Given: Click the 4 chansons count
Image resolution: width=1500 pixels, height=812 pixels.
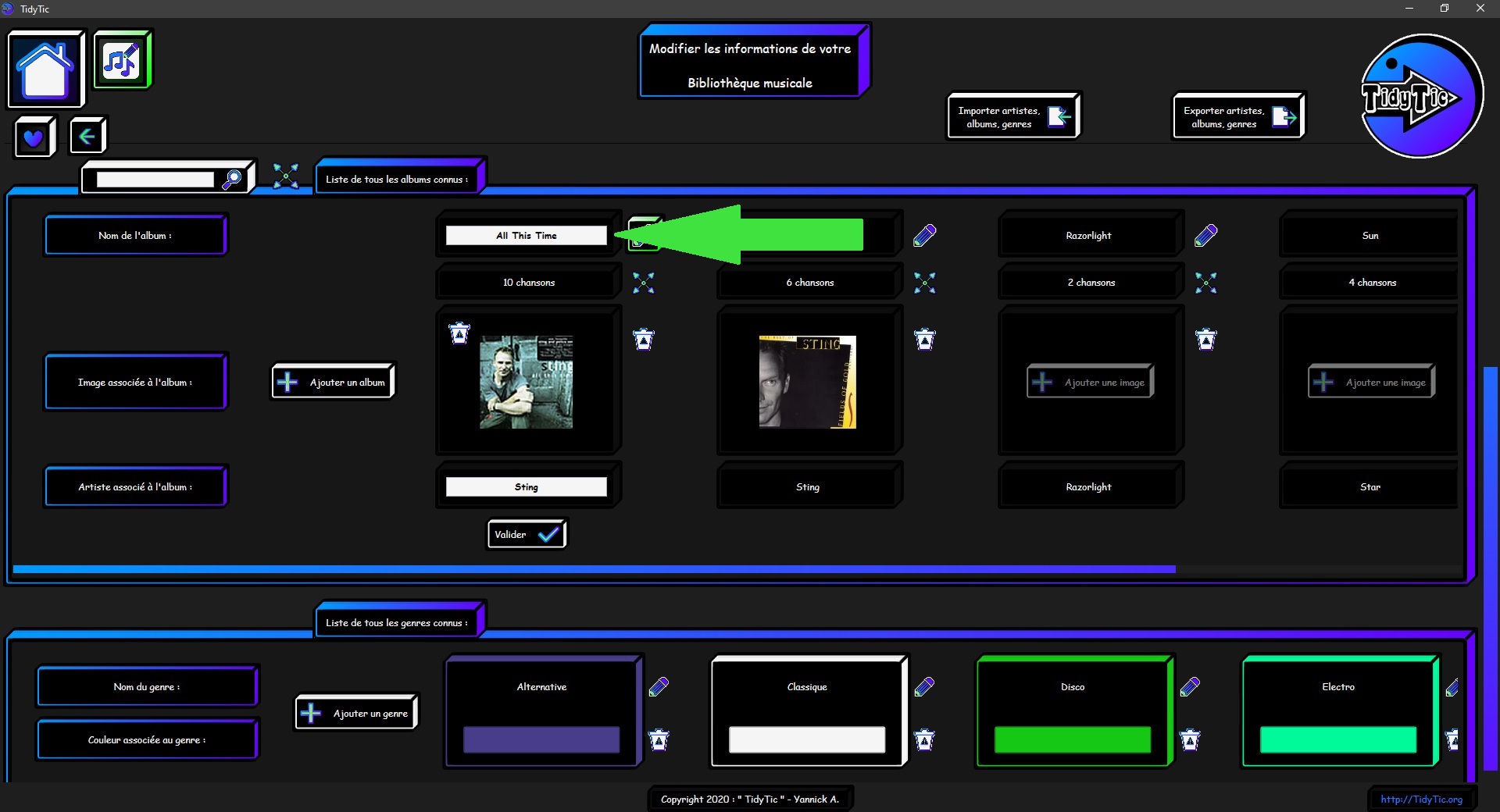Looking at the screenshot, I should (1372, 283).
